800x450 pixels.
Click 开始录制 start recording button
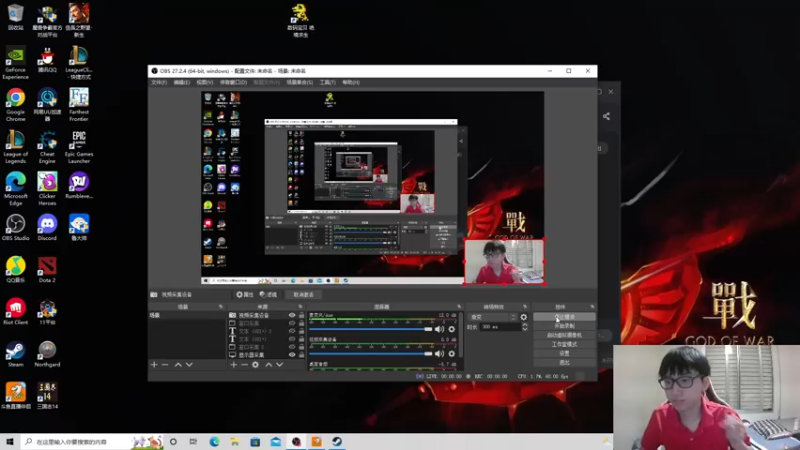point(564,326)
